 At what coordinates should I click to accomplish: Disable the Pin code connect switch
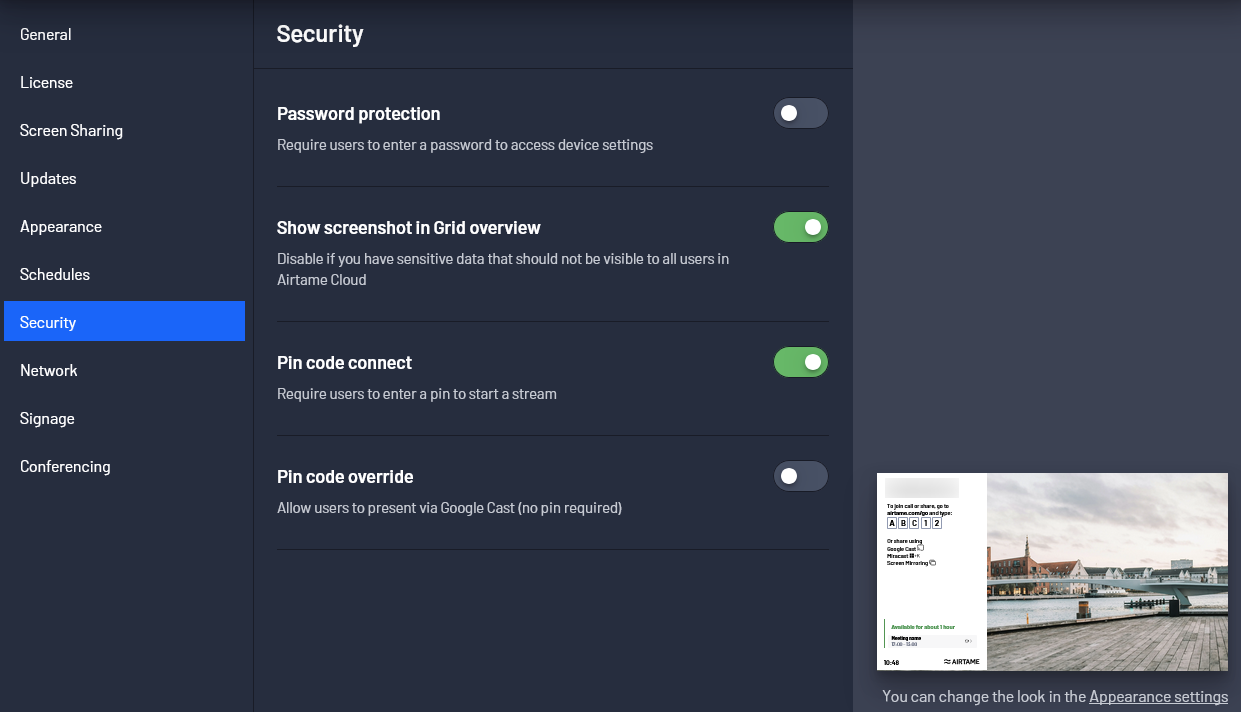(801, 362)
